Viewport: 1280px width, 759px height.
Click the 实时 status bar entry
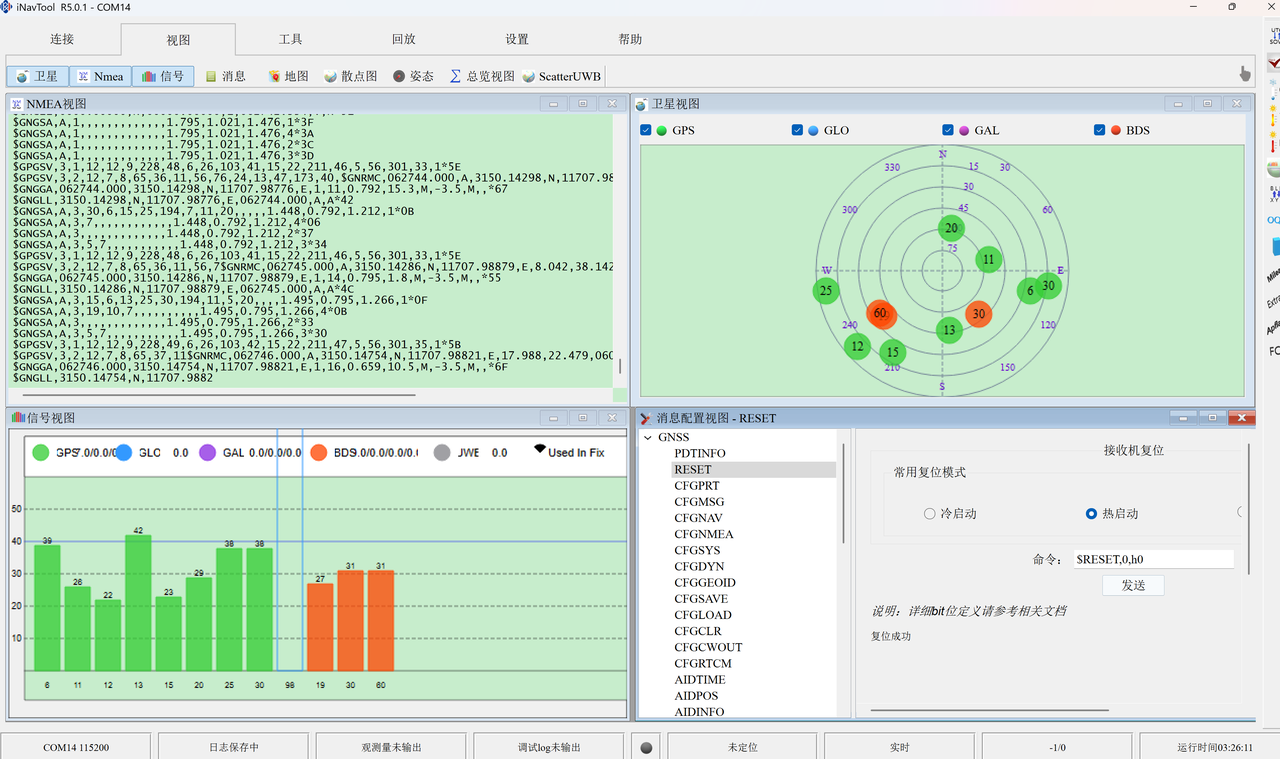pyautogui.click(x=899, y=747)
